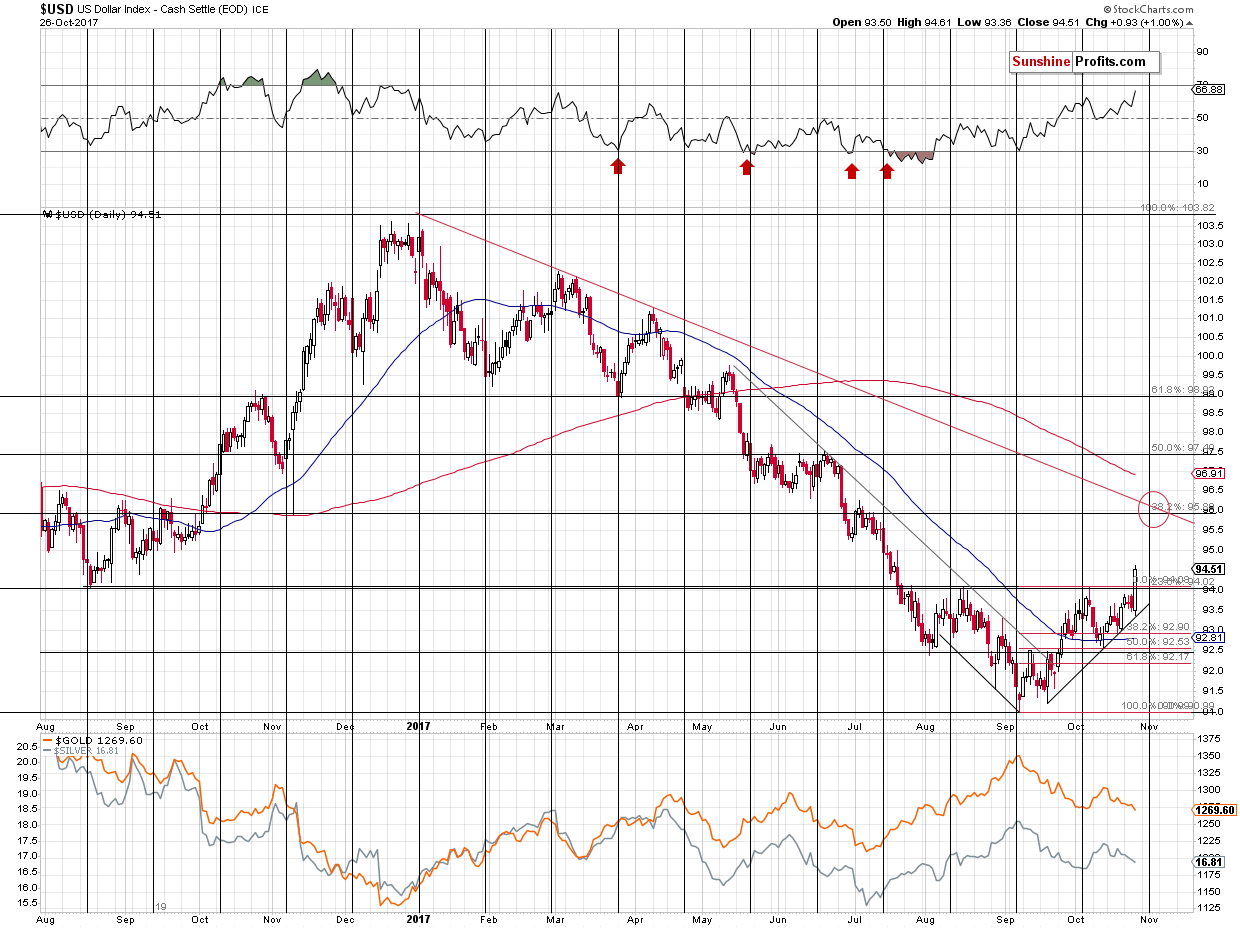The image size is (1240, 928).
Task: Click the 102.0 price axis label
Action: (x=1209, y=280)
